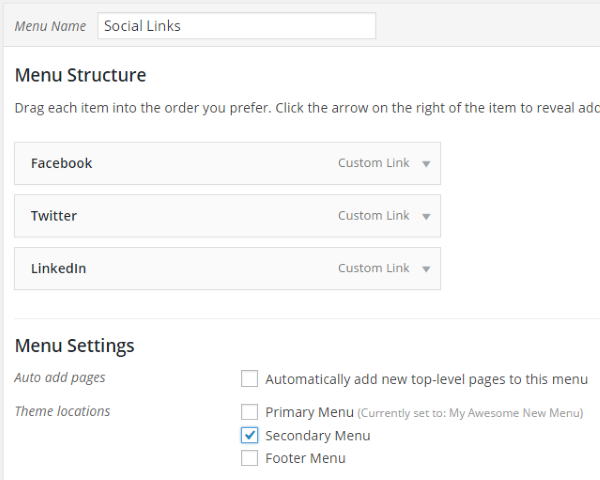
Task: Check the Primary Menu theme location
Action: [249, 412]
